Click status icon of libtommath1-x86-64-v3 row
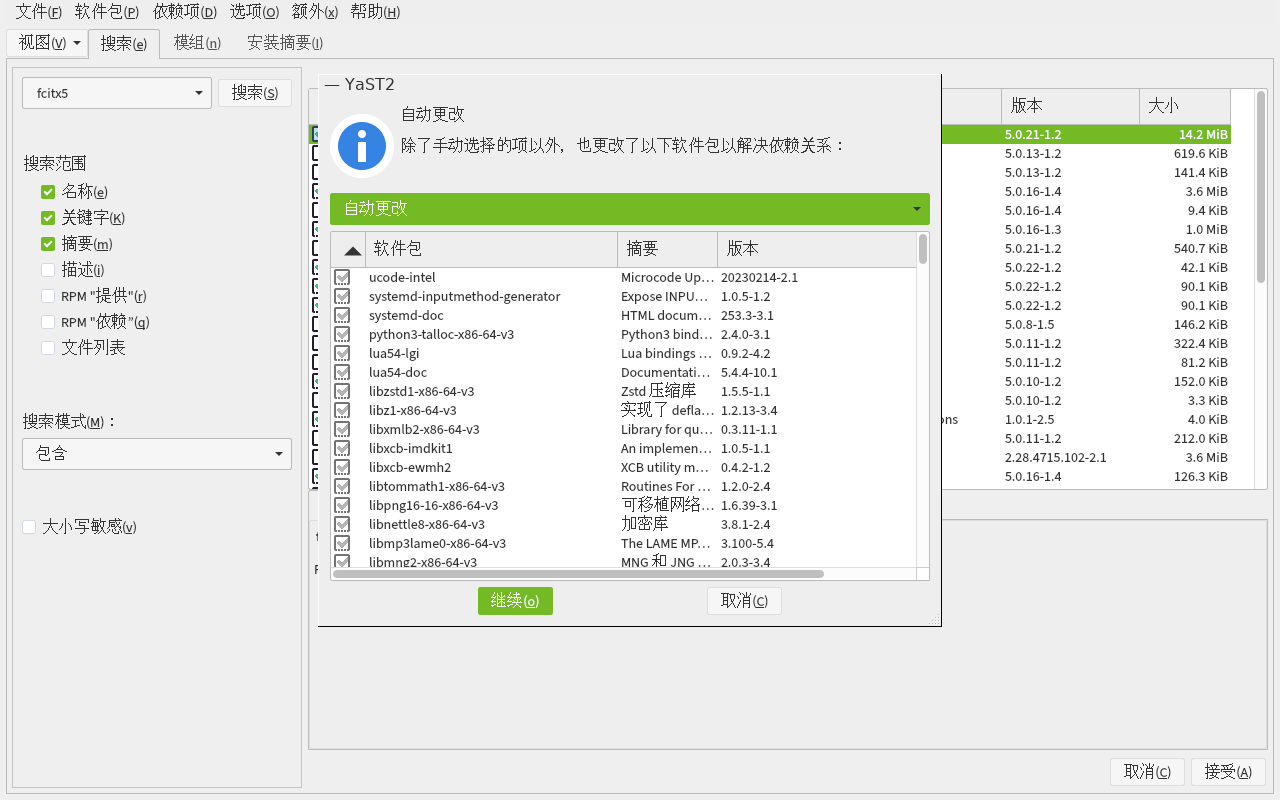Viewport: 1280px width, 800px height. point(342,486)
